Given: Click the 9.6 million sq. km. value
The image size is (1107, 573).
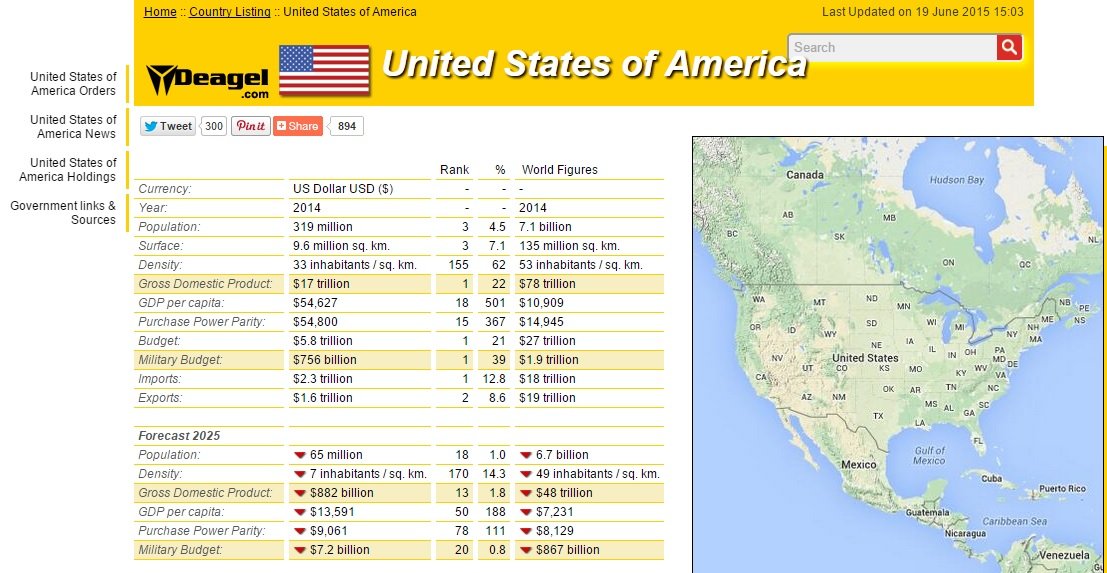Looking at the screenshot, I should pyautogui.click(x=341, y=246).
